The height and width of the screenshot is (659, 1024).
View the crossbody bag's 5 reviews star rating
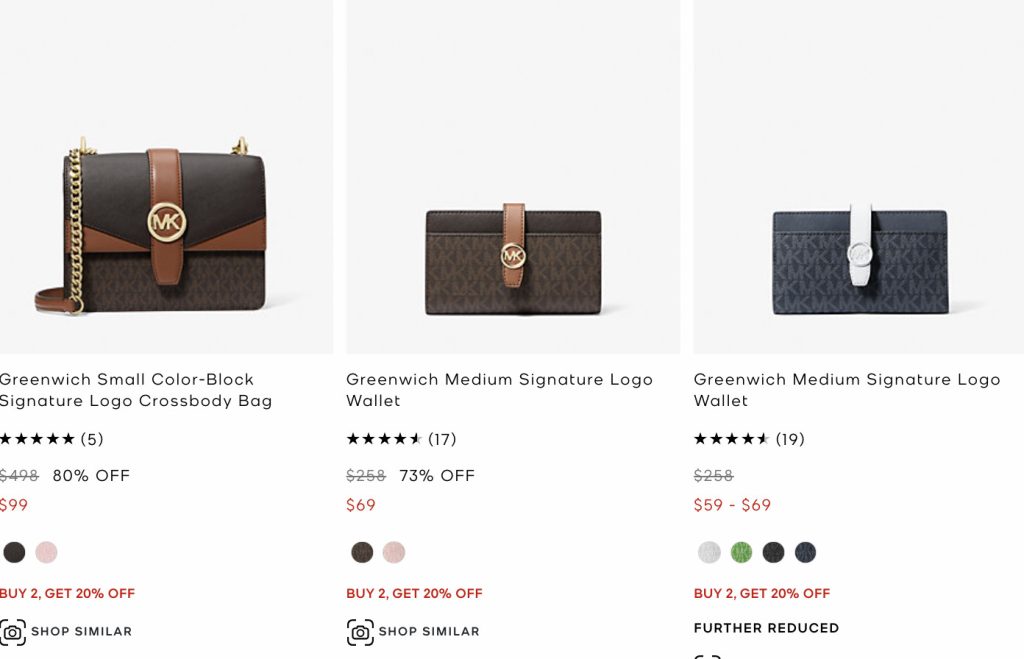coord(38,439)
